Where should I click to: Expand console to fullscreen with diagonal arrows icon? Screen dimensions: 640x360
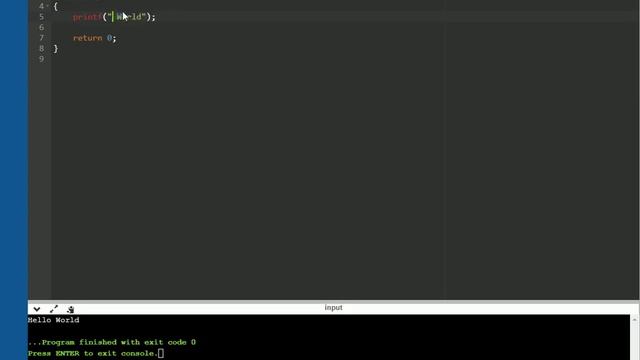[54, 309]
